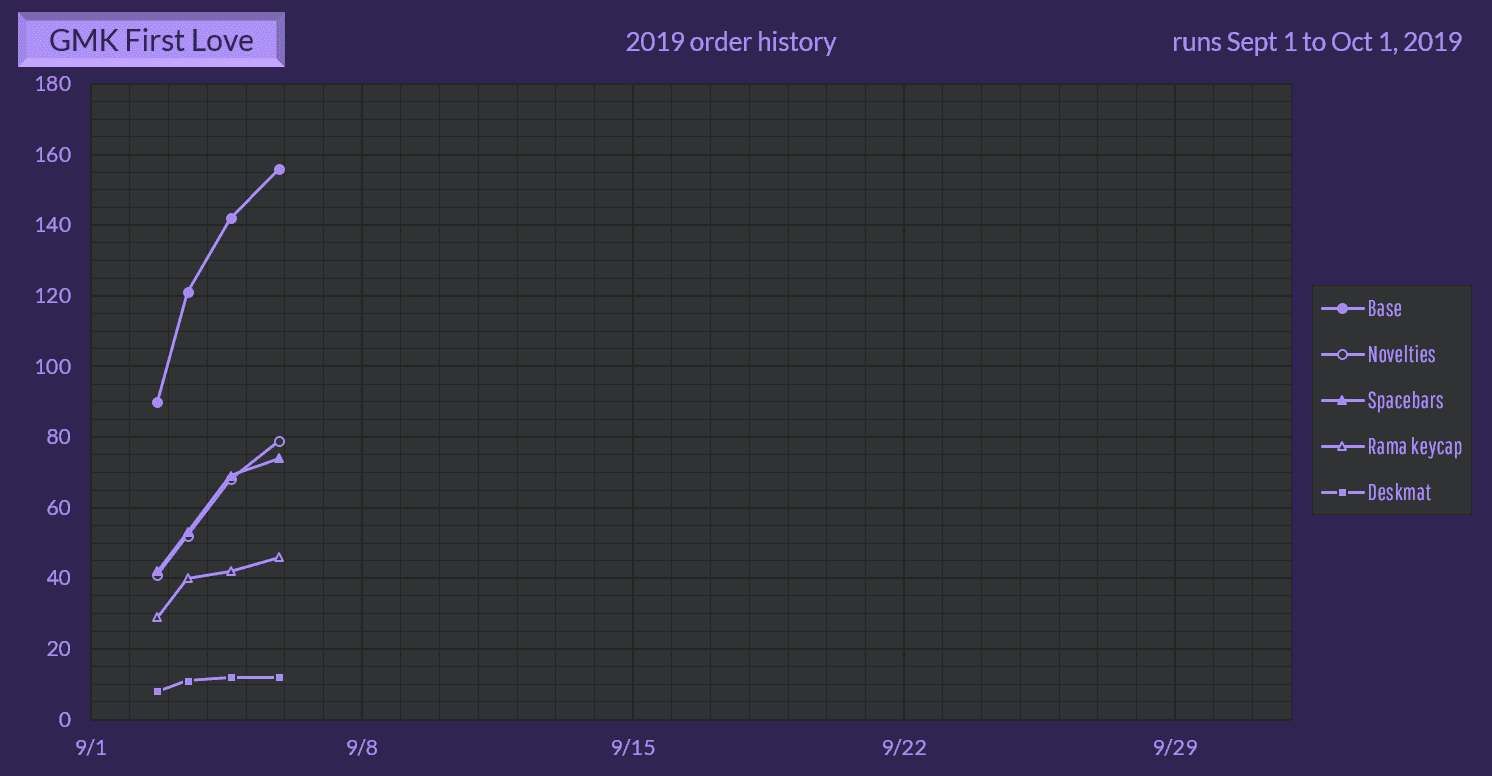Click the 180 value on vertical axis
Screen dimensions: 1492x776
point(53,84)
